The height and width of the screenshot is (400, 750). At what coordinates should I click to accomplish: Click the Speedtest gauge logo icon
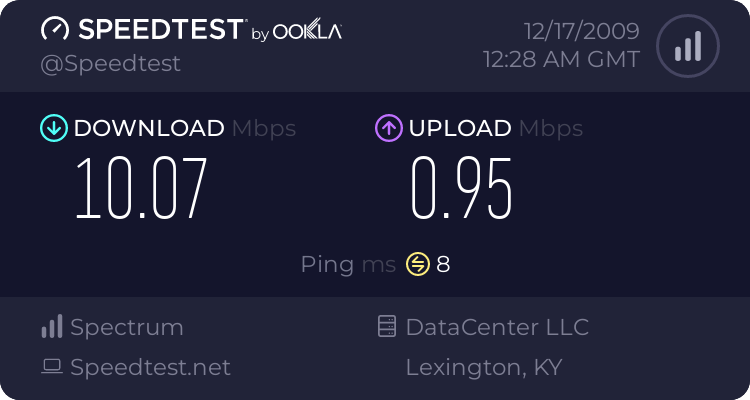[x=55, y=30]
